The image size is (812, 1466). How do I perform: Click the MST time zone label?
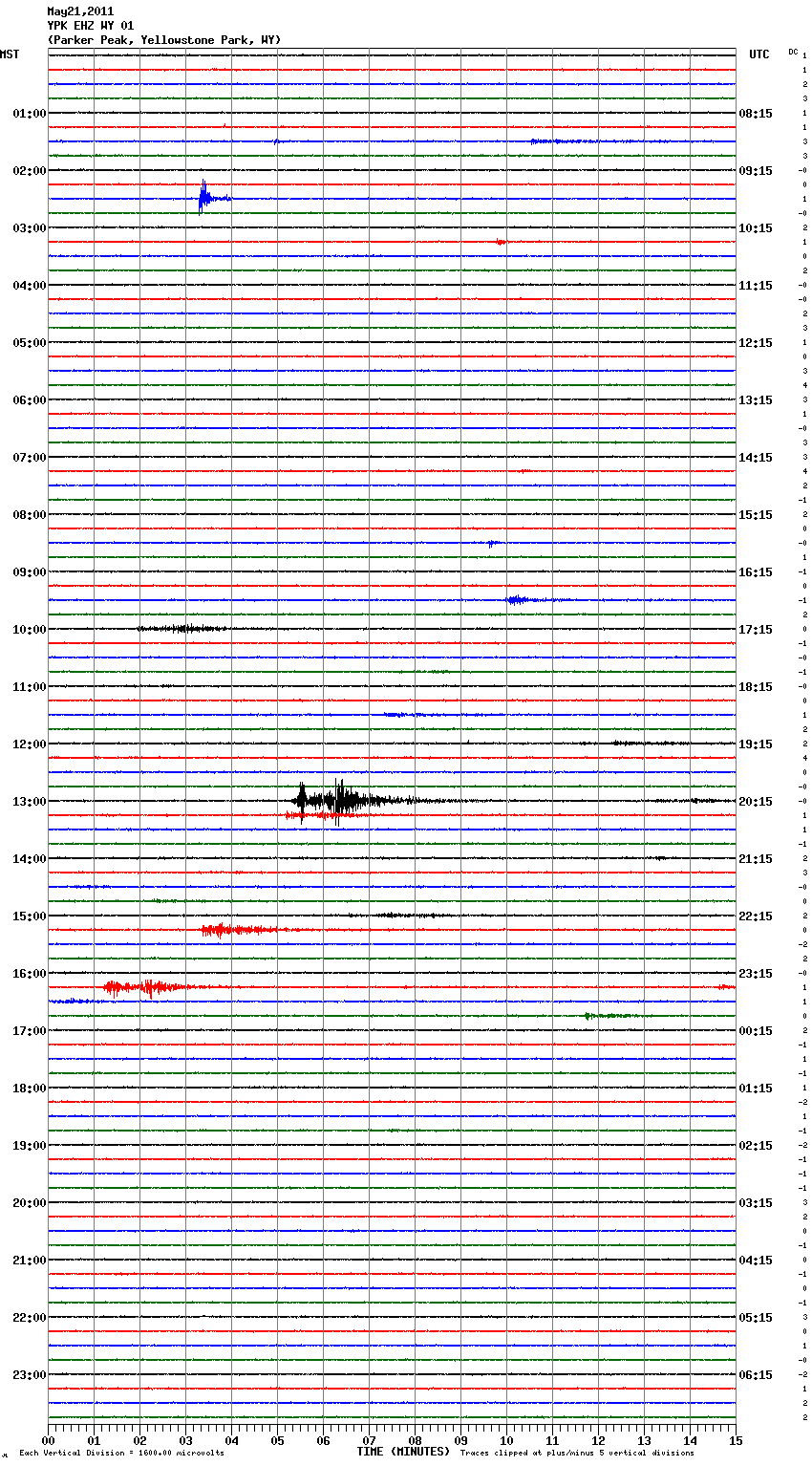coord(10,54)
